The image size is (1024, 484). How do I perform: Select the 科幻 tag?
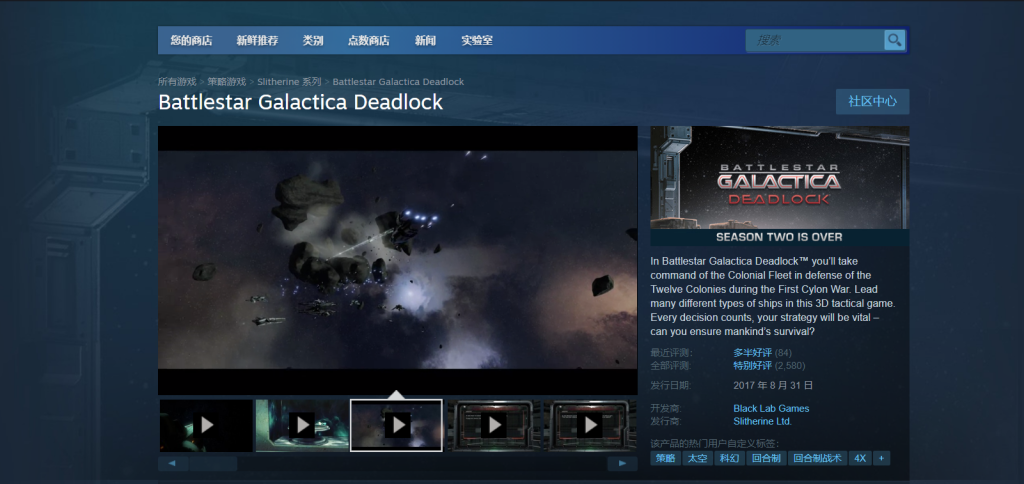click(729, 458)
